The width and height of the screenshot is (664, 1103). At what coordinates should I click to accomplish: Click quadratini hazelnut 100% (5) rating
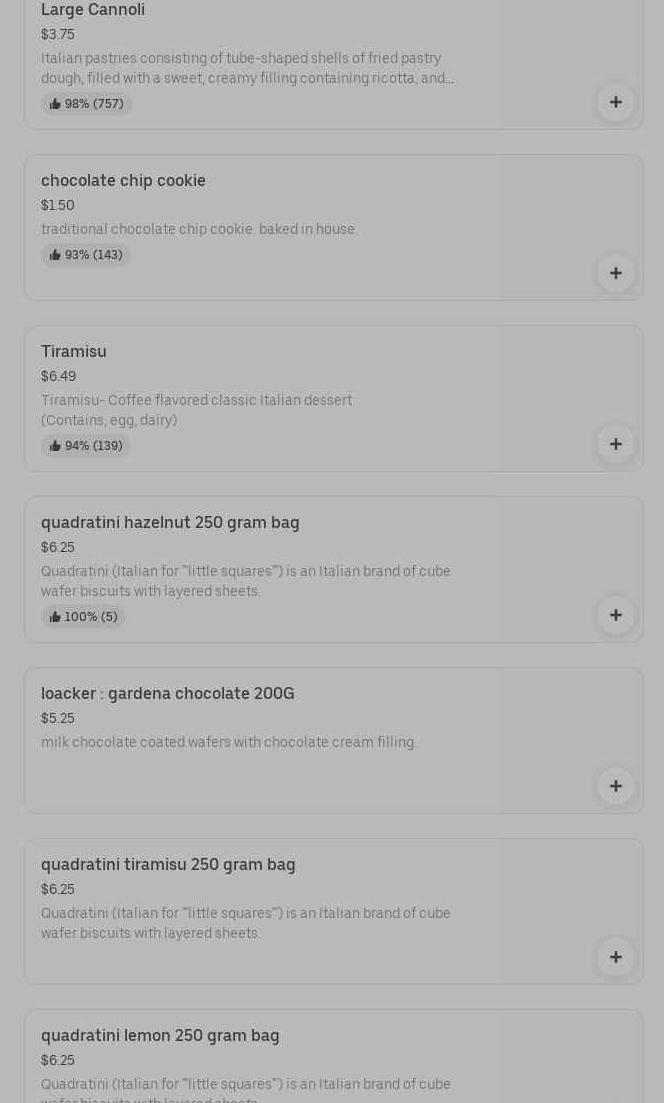84,617
